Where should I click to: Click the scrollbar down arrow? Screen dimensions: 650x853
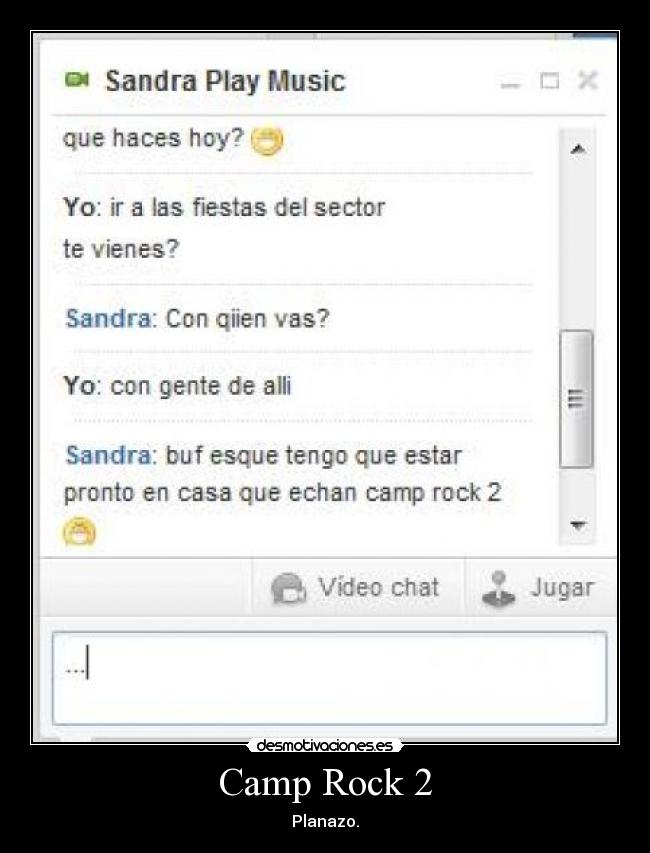coord(578,525)
